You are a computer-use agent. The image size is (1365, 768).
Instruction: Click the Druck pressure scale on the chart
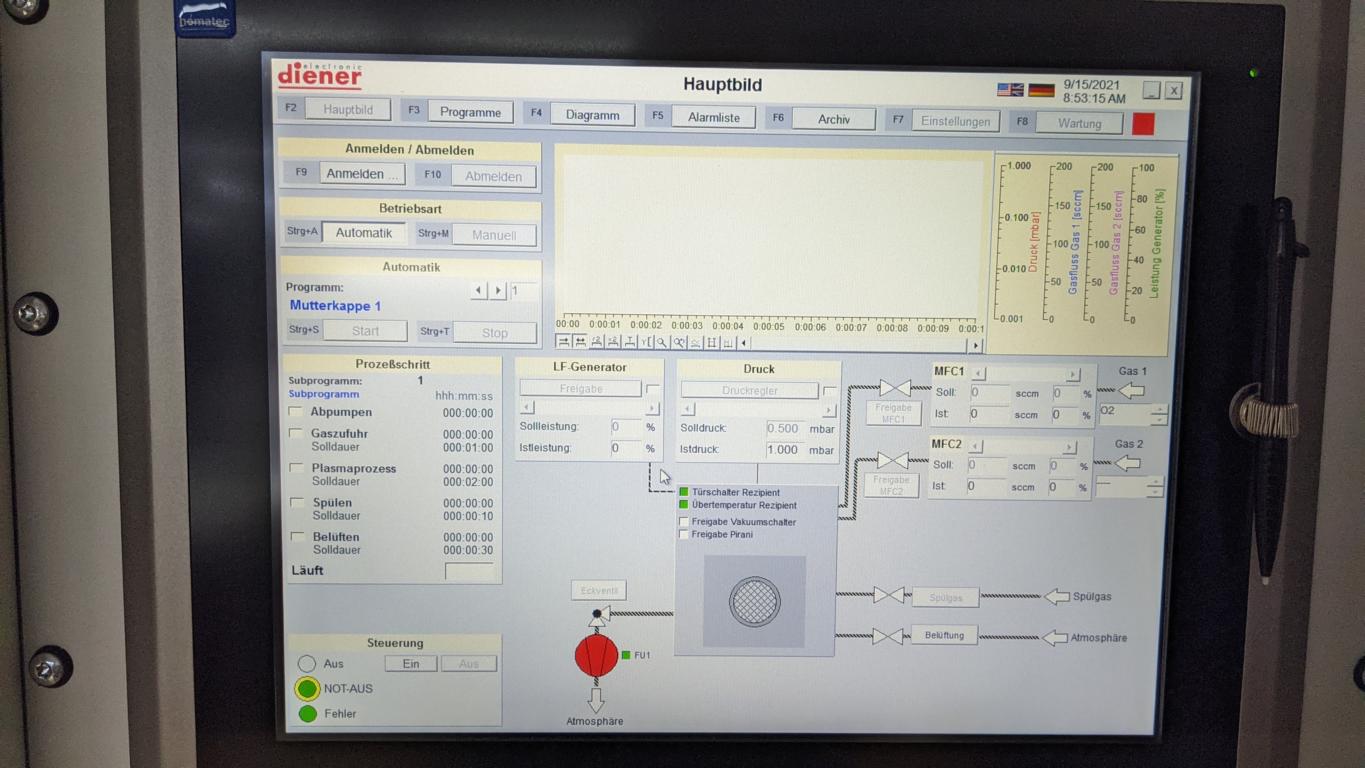point(1020,243)
